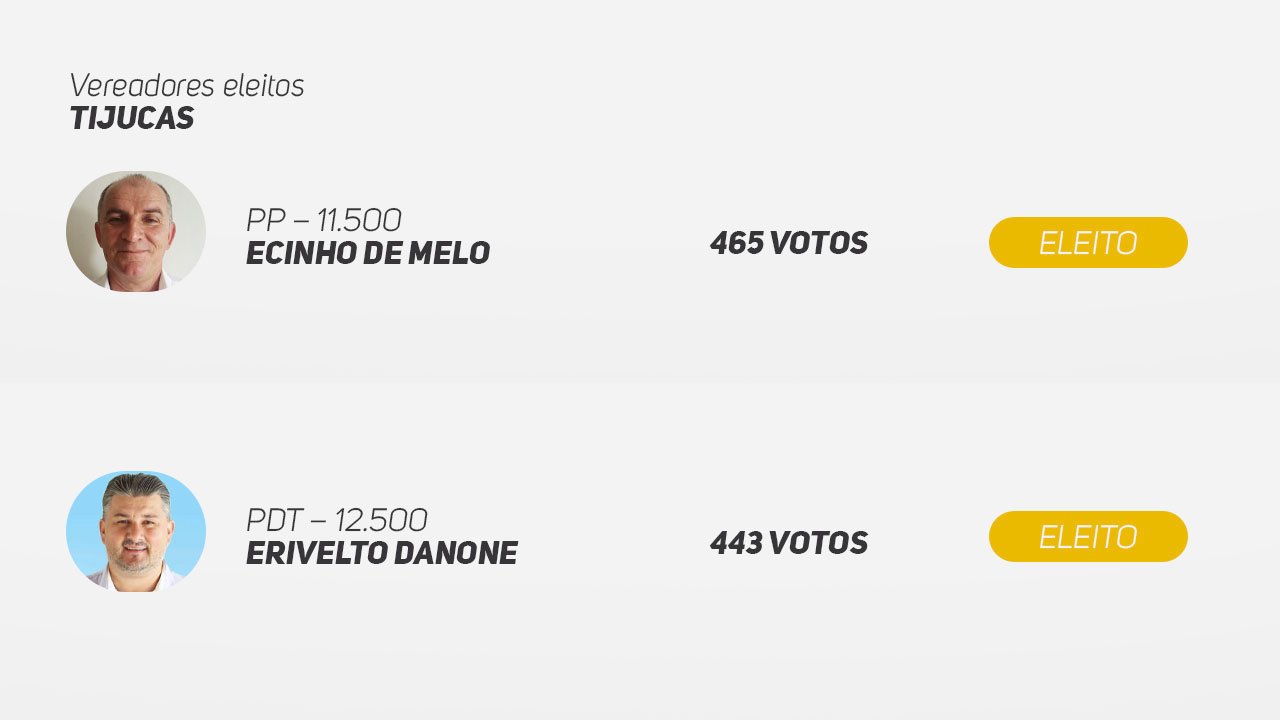Click Ecinho de Melo's circular portrait photo

coord(136,231)
